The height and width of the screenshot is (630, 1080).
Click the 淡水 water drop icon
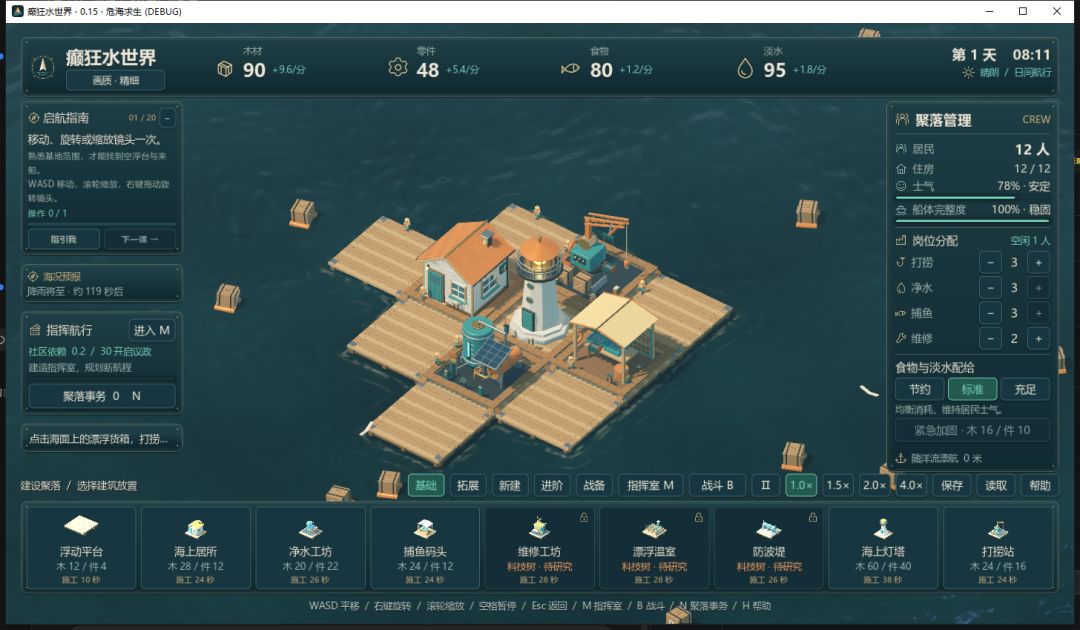[745, 68]
